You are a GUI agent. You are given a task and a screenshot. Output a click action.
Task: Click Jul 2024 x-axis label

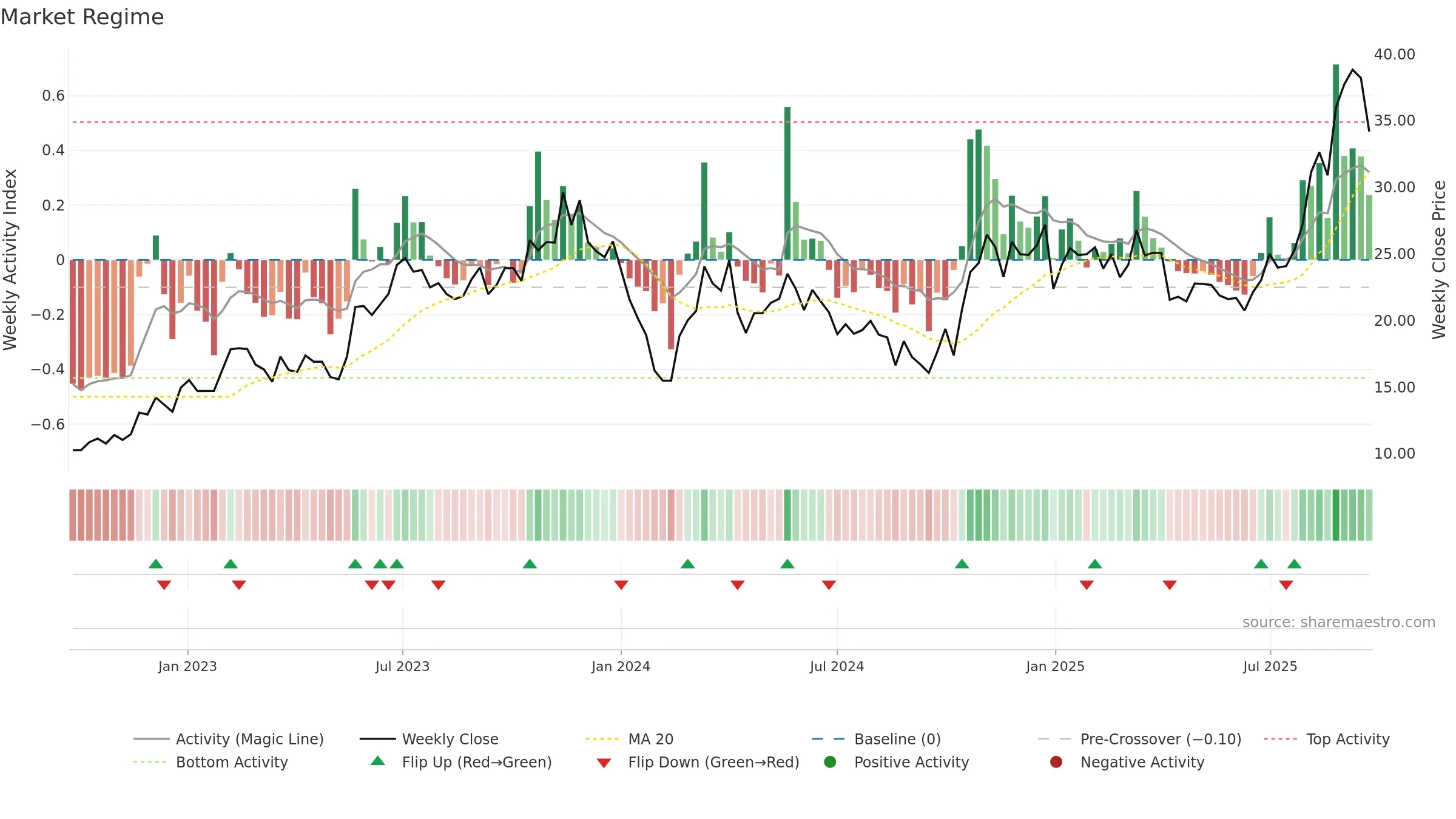pyautogui.click(x=837, y=666)
